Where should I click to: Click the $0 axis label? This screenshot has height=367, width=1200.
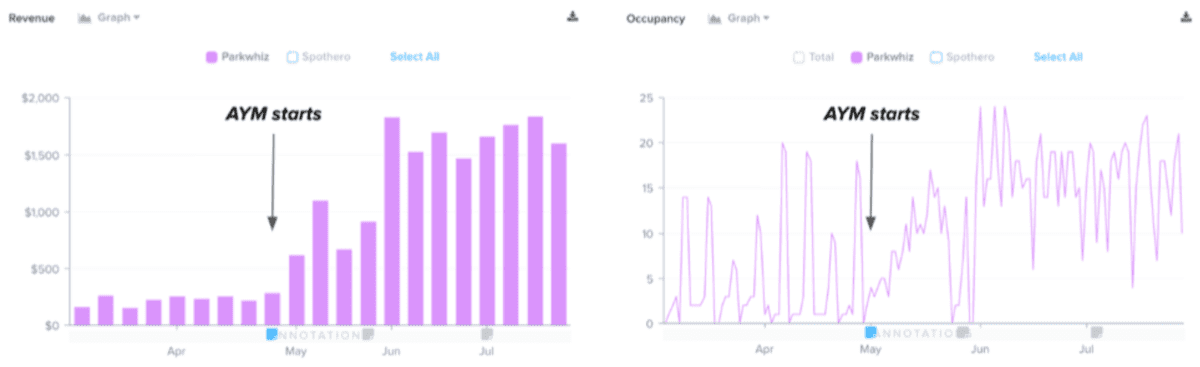(51, 325)
